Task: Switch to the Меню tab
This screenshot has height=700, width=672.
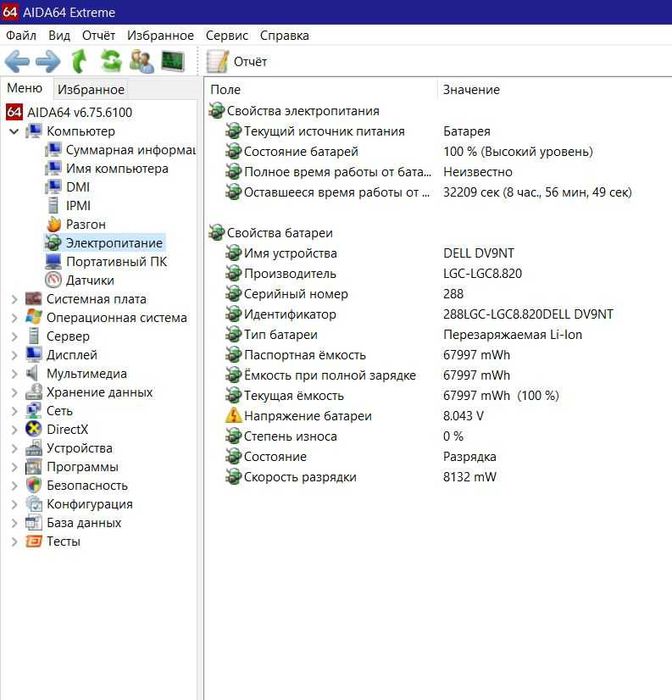Action: pos(25,88)
